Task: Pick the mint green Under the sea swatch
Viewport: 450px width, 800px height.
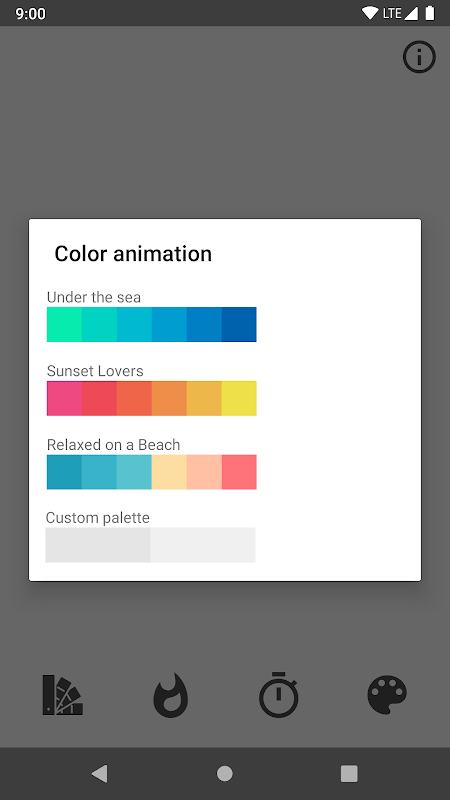Action: coord(64,324)
